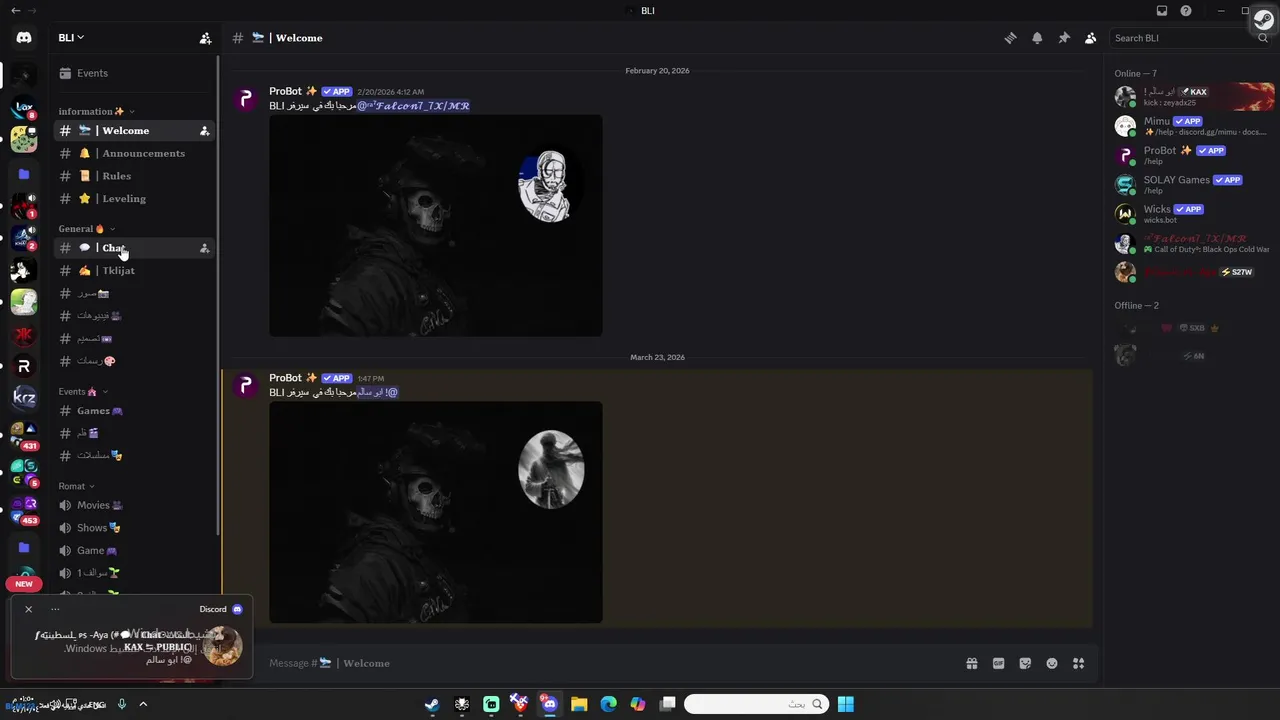1280x720 pixels.
Task: Create invite icon on Welcome channel row
Action: click(x=204, y=131)
